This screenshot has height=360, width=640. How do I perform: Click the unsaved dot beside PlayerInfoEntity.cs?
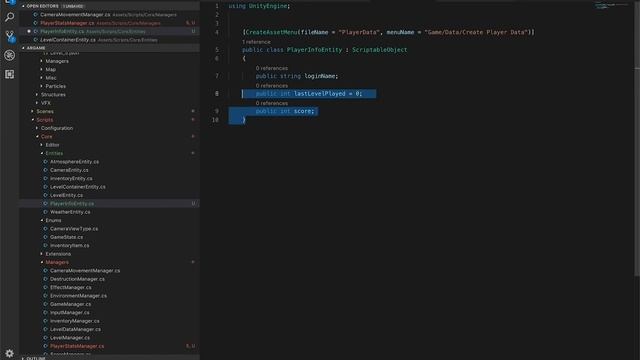pos(29,31)
